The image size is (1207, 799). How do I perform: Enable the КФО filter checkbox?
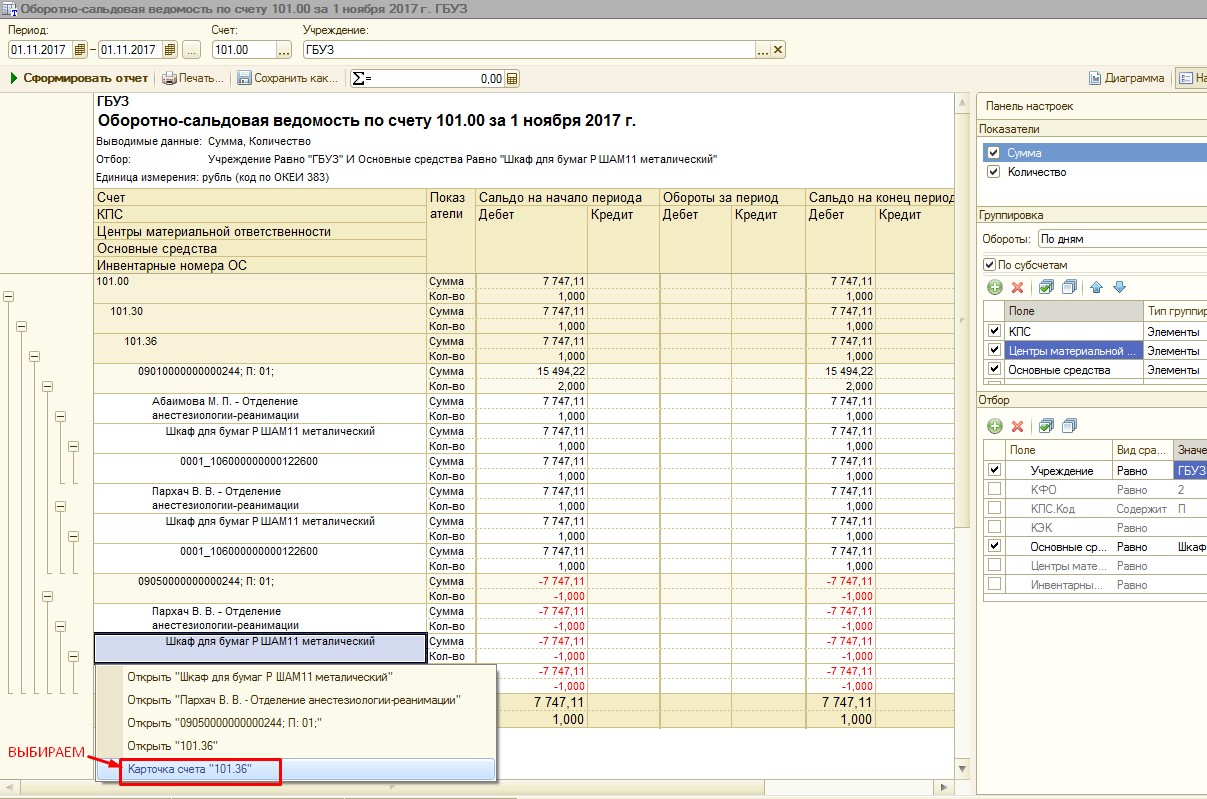point(994,490)
